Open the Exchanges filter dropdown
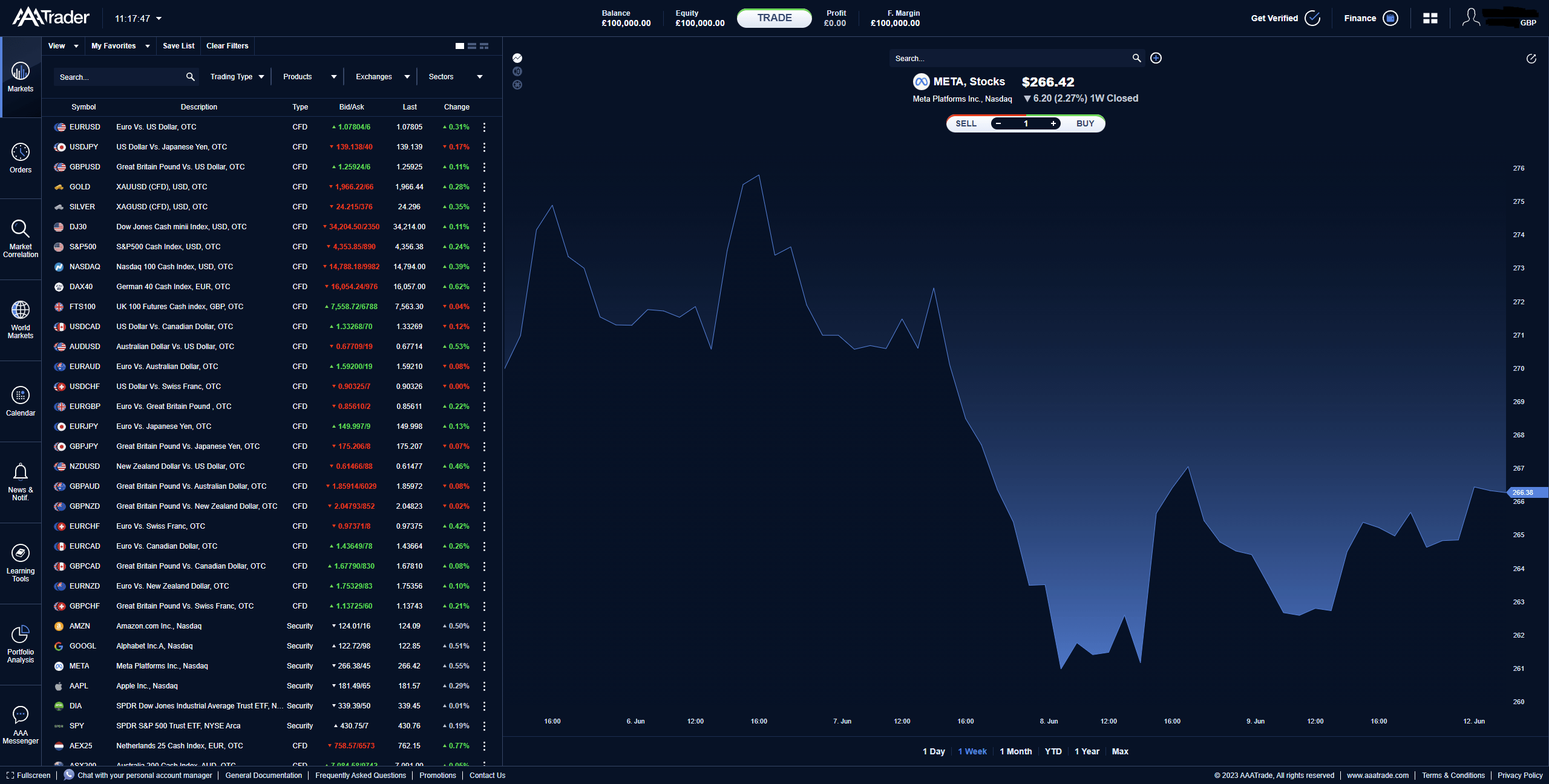The image size is (1549, 784). [382, 77]
